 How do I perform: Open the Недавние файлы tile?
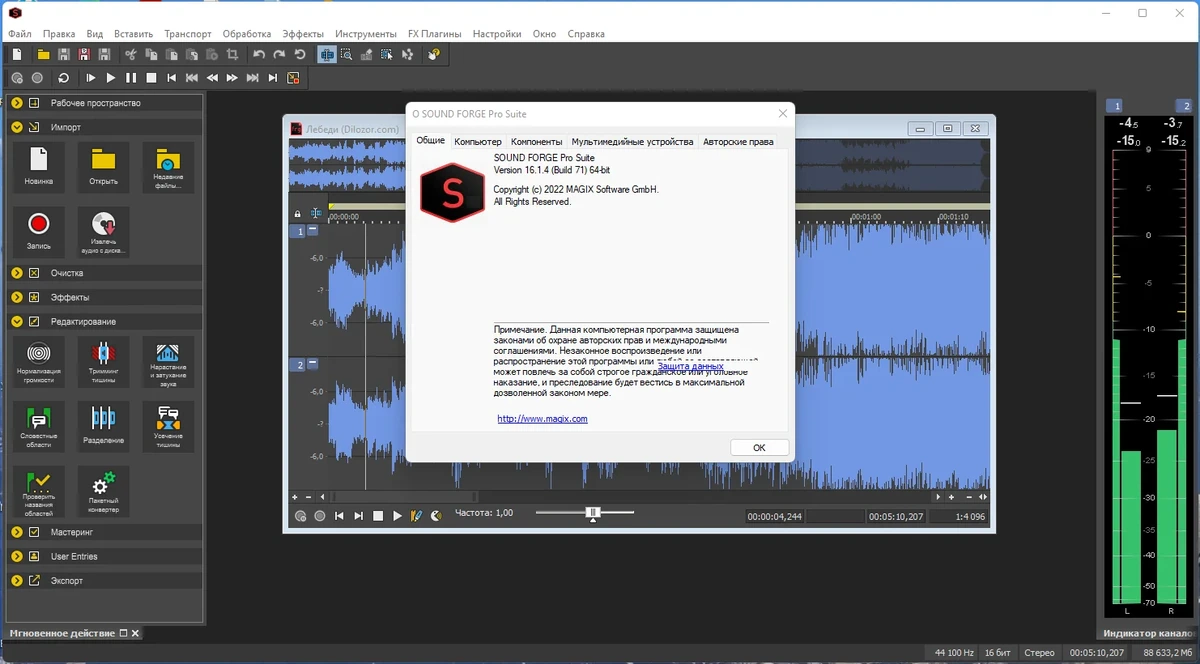(168, 167)
